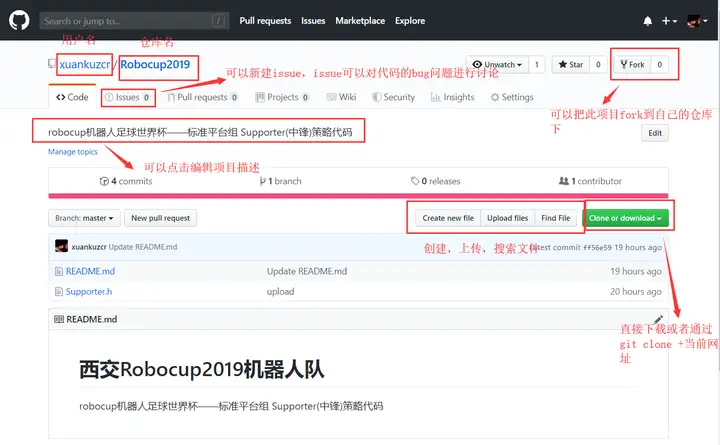Open the xuankuzcr user profile link

coord(85,64)
